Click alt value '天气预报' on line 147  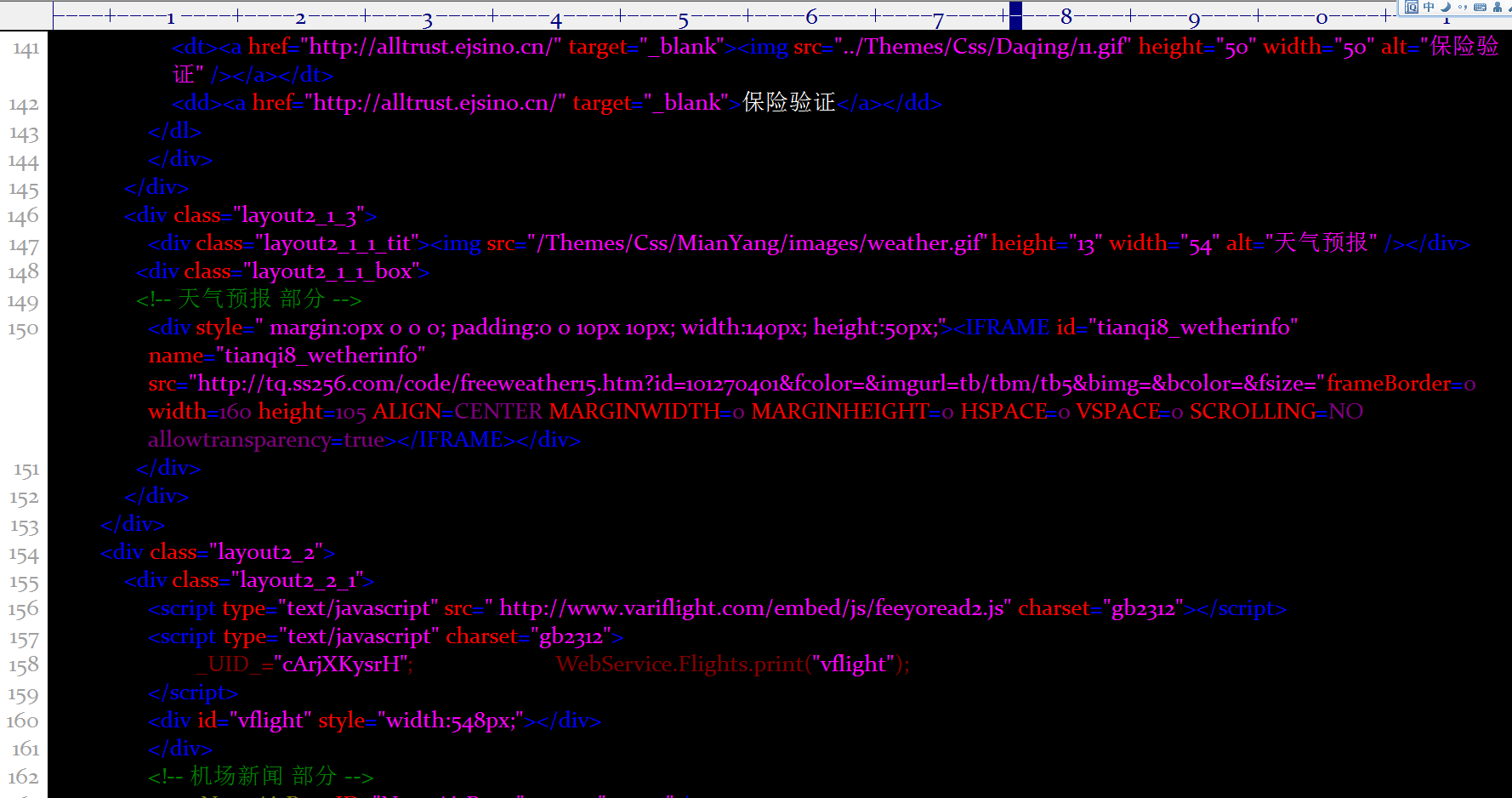coord(1321,243)
